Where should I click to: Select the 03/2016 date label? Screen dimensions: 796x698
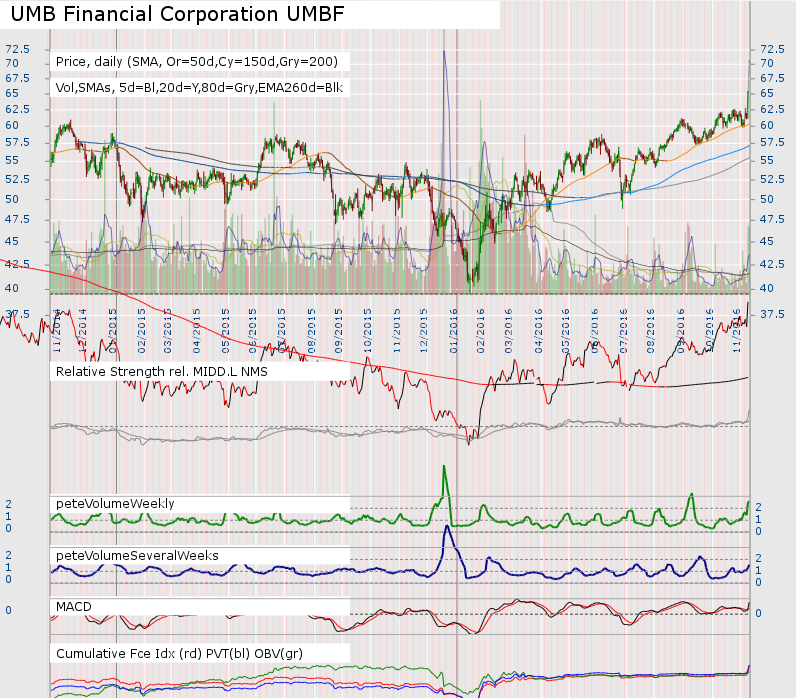tap(509, 330)
